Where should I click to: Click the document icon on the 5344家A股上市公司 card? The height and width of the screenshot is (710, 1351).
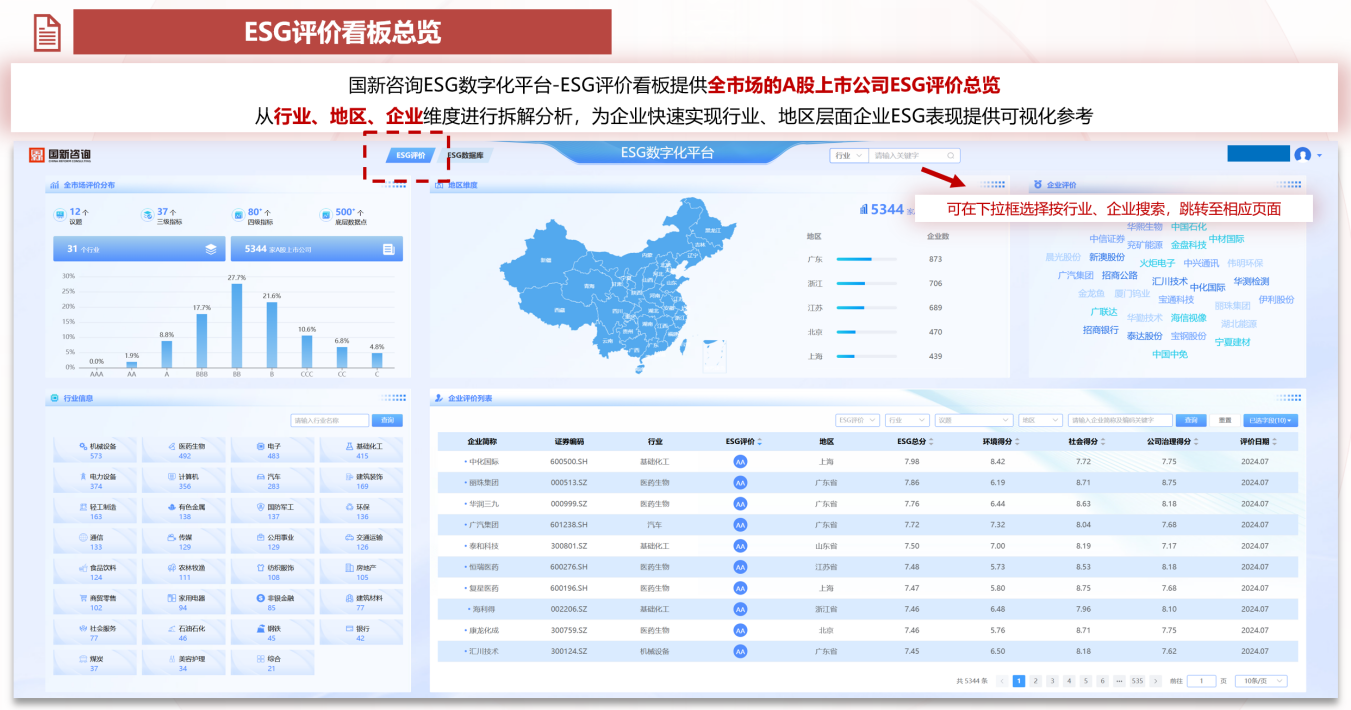point(388,248)
